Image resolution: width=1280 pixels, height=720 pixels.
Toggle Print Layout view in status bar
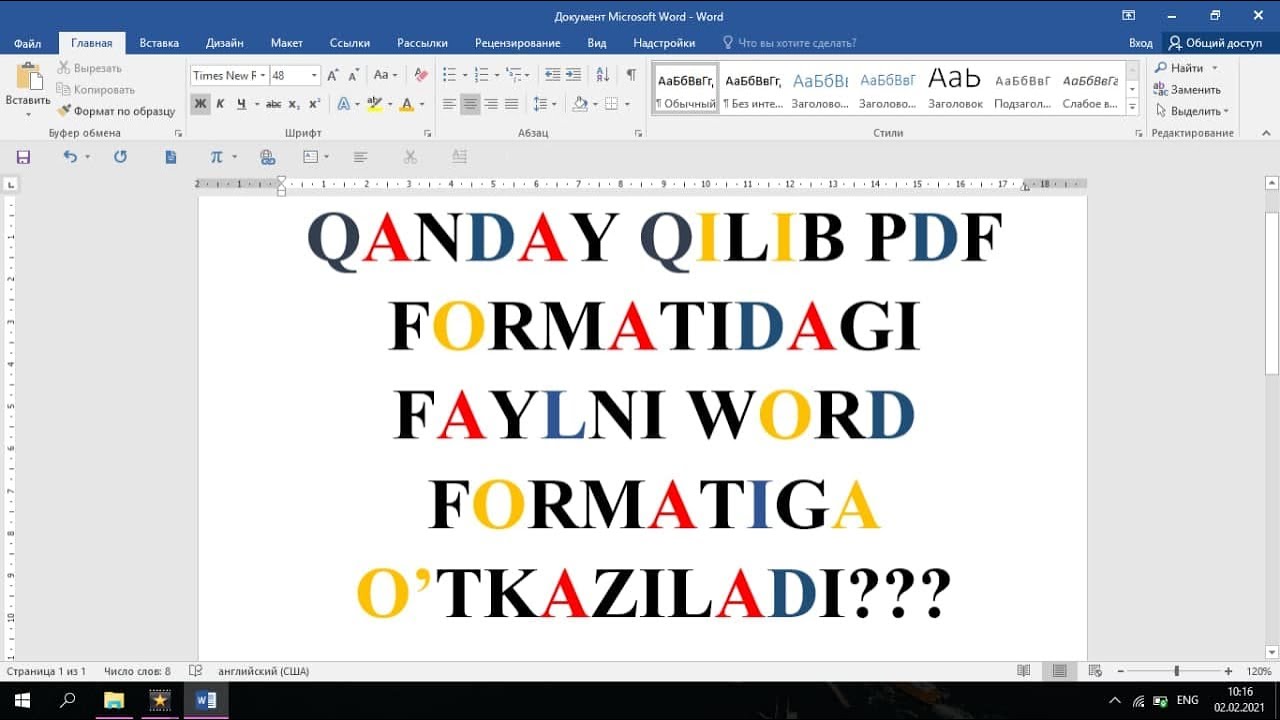pyautogui.click(x=1059, y=671)
